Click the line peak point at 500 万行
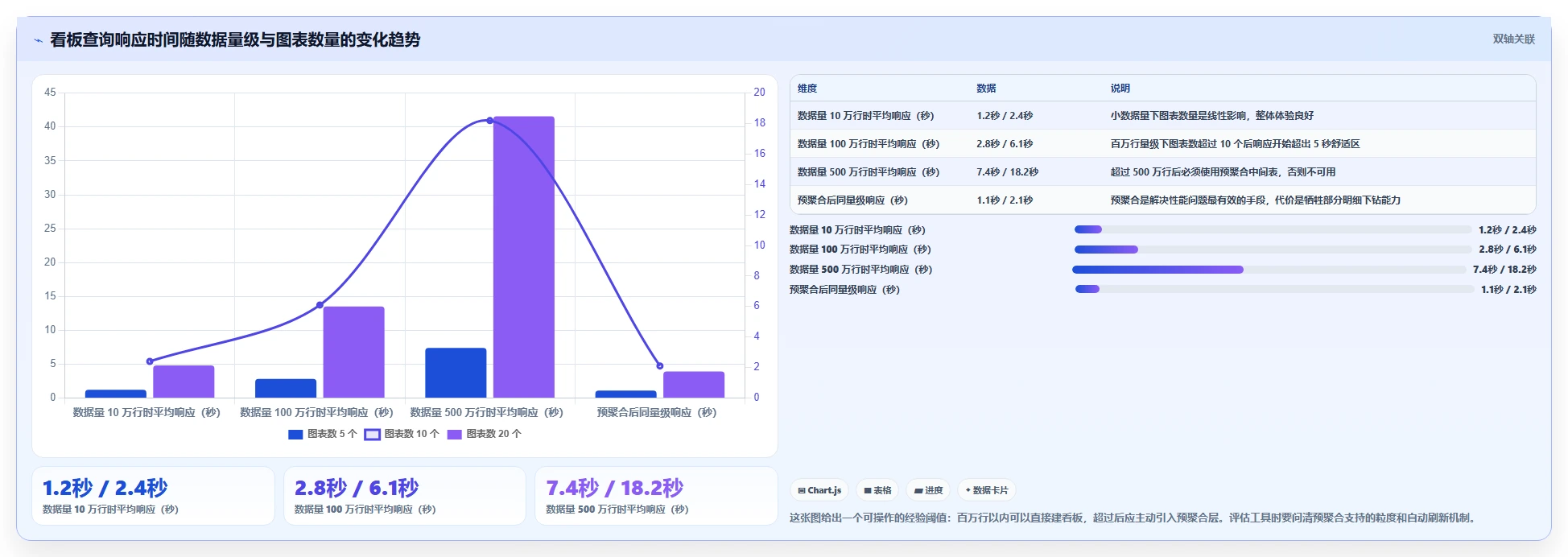The width and height of the screenshot is (1568, 557). [x=489, y=121]
